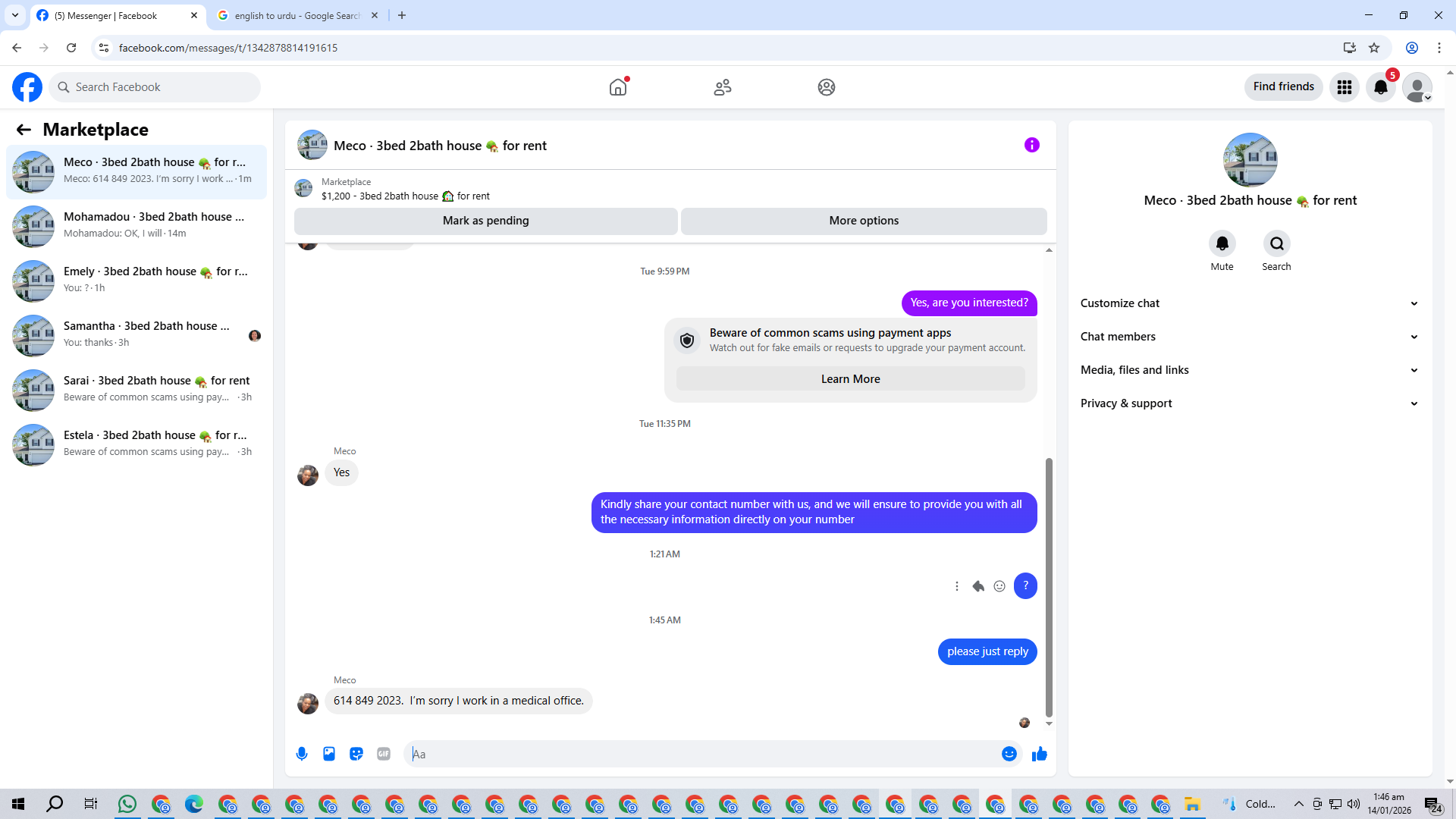The width and height of the screenshot is (1456, 819).
Task: Open the sticker picker icon
Action: (x=356, y=754)
